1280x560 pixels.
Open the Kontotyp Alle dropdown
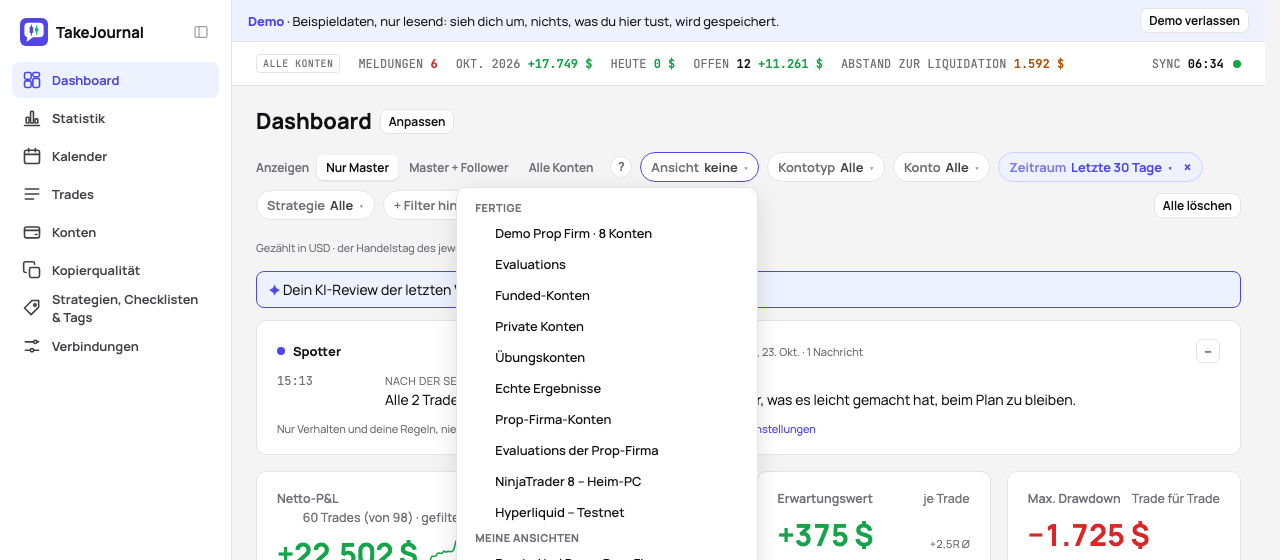(x=825, y=167)
